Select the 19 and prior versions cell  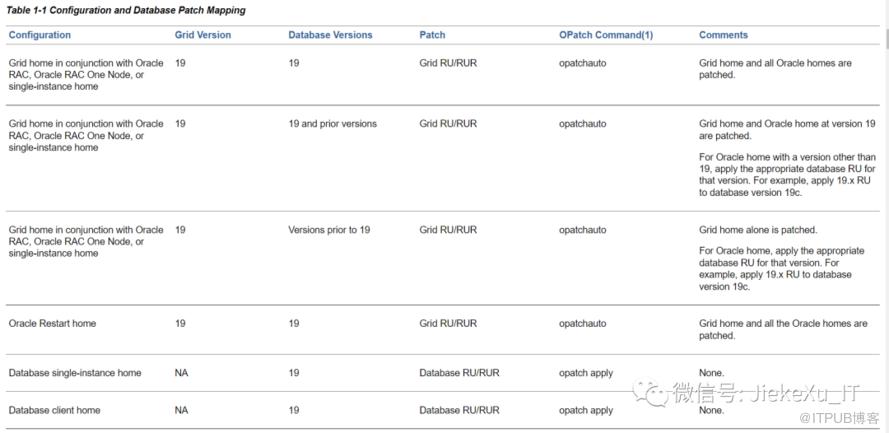click(x=332, y=124)
